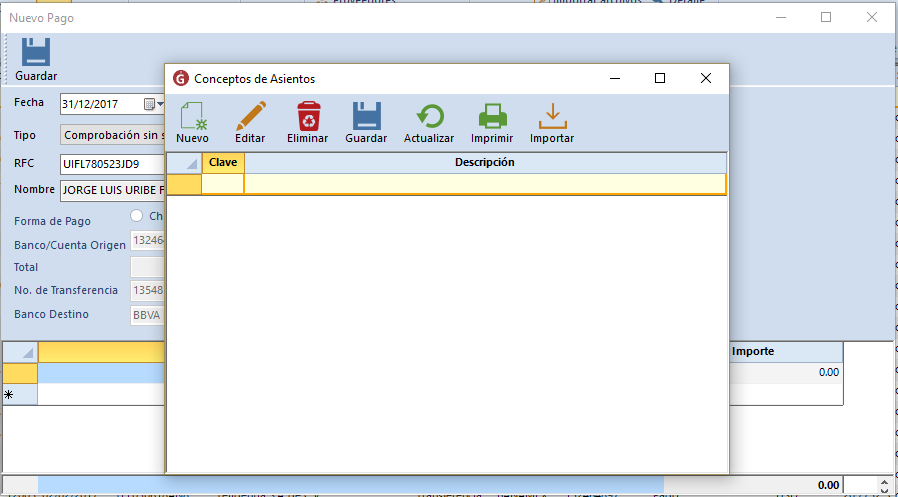Click the Descripción column header
The width and height of the screenshot is (898, 497).
click(x=485, y=162)
